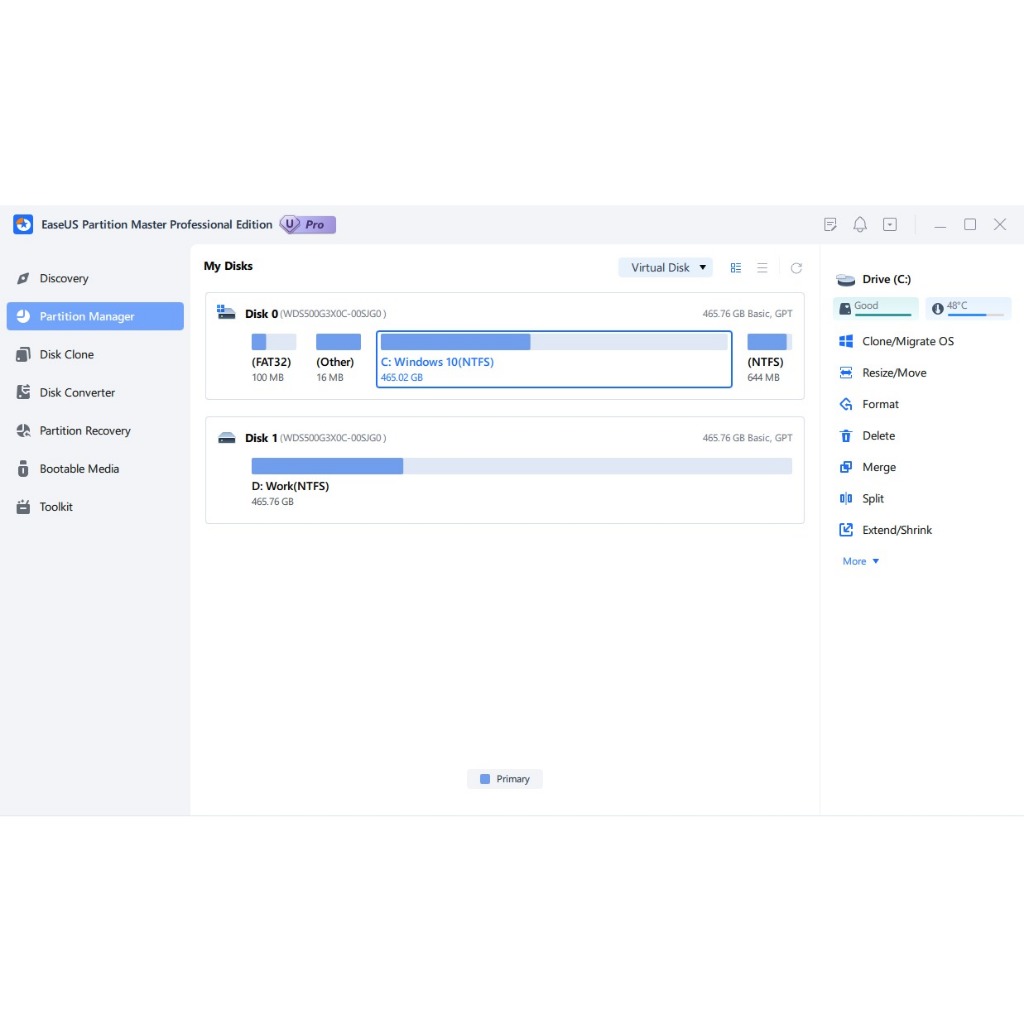Click Merge action
The image size is (1024, 1024).
pyautogui.click(x=867, y=467)
